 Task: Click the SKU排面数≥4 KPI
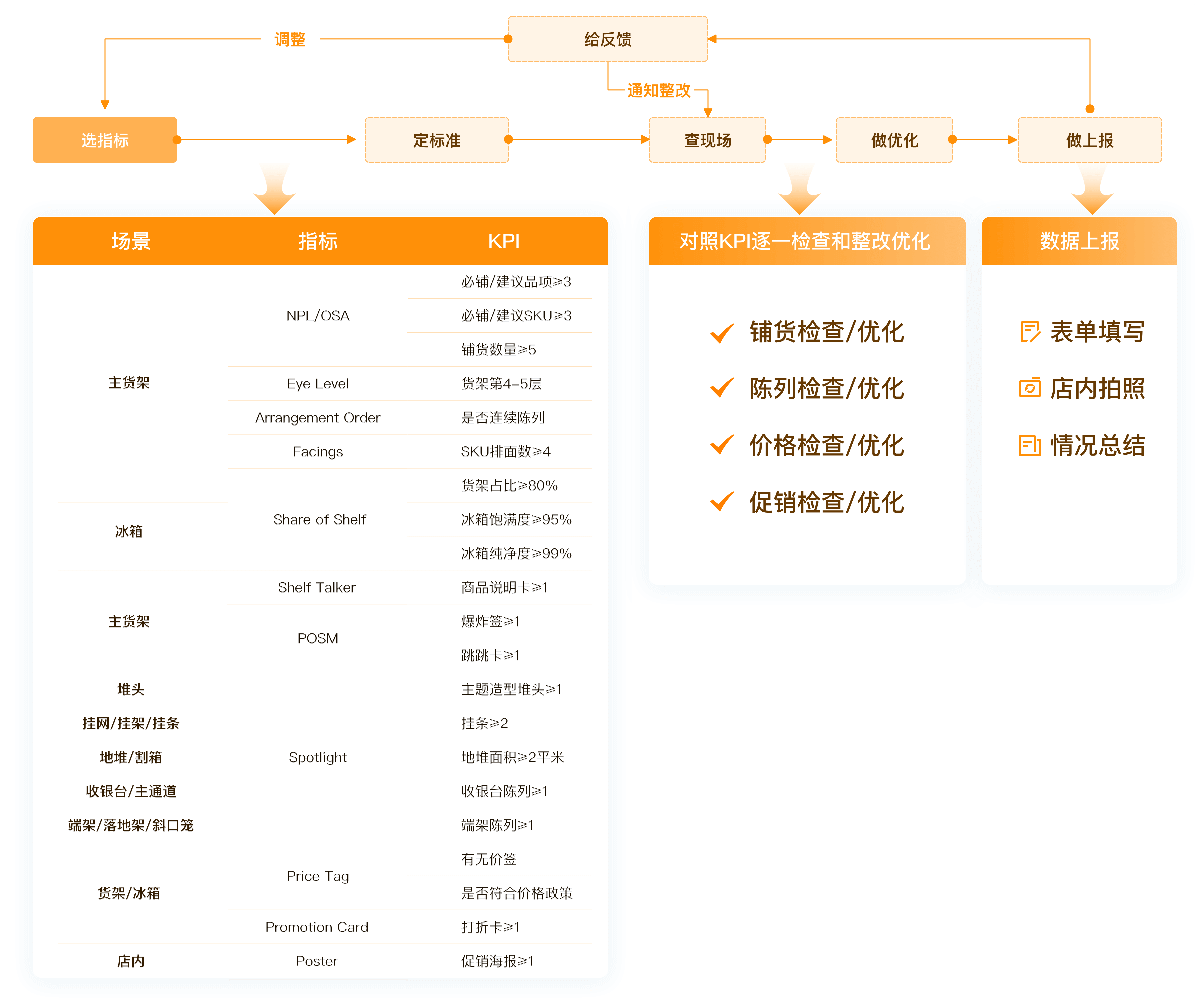[506, 452]
